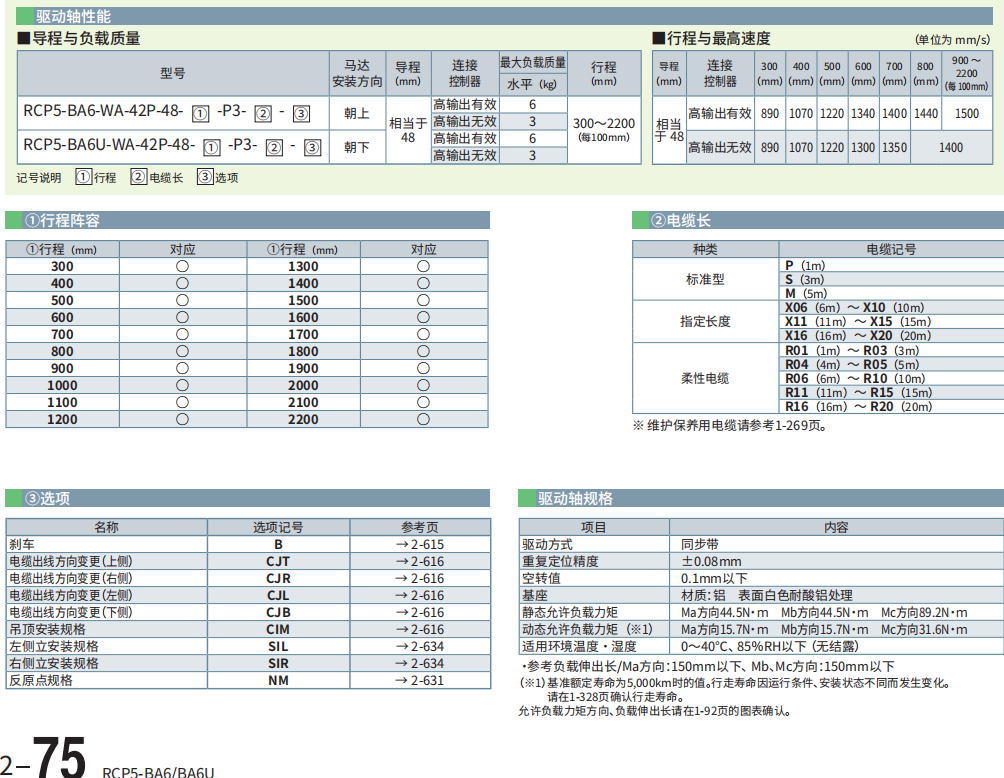Click the R01 (1m) ~ R03 (3m) cable row
Screen dimensions: 1004x778
pyautogui.click(x=852, y=351)
